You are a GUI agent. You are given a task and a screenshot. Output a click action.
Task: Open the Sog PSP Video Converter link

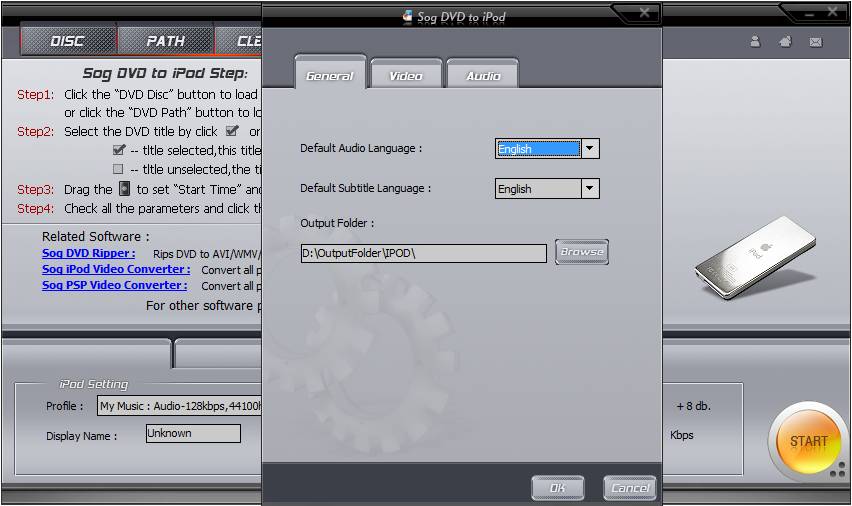click(x=115, y=285)
